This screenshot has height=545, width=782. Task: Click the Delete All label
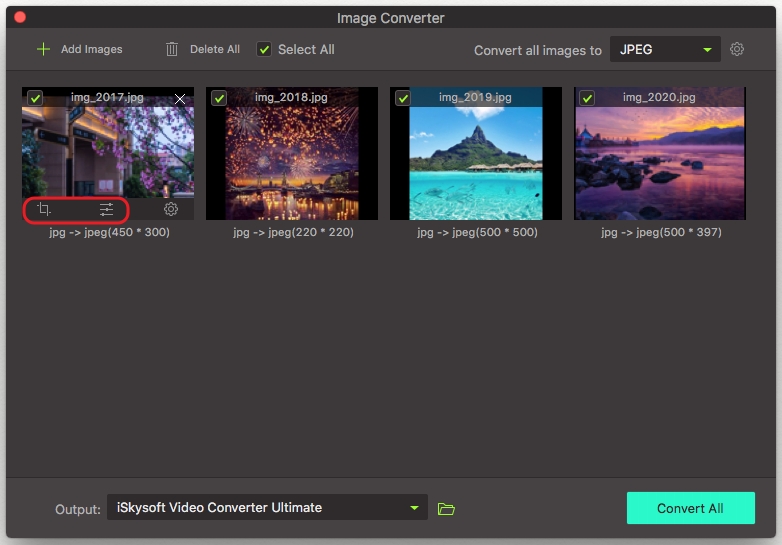coord(215,49)
